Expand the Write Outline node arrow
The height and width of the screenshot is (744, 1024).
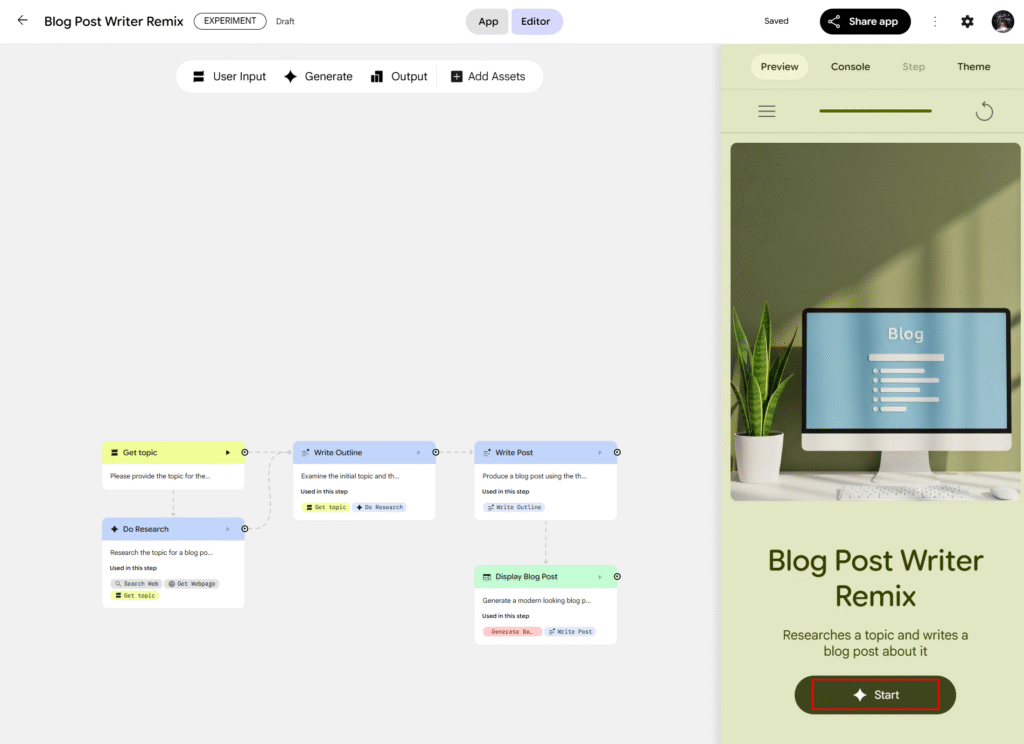click(419, 453)
